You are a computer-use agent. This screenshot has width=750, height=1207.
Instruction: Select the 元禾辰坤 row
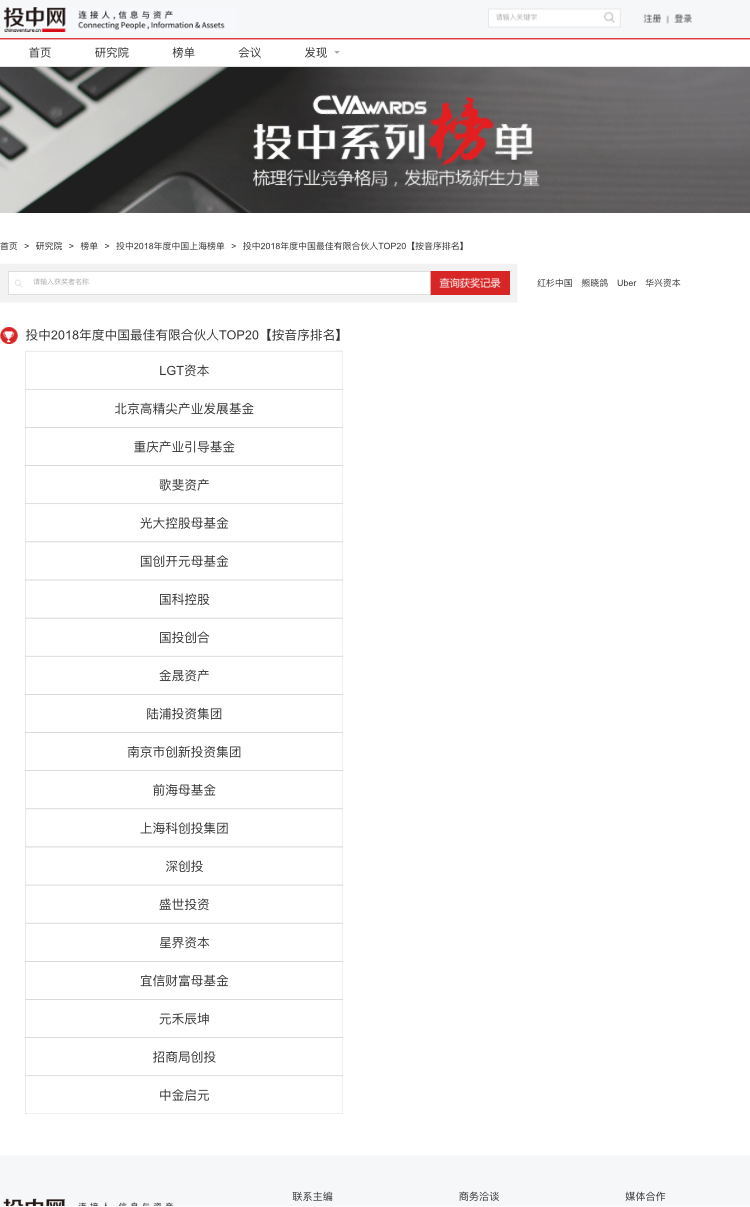(184, 1017)
